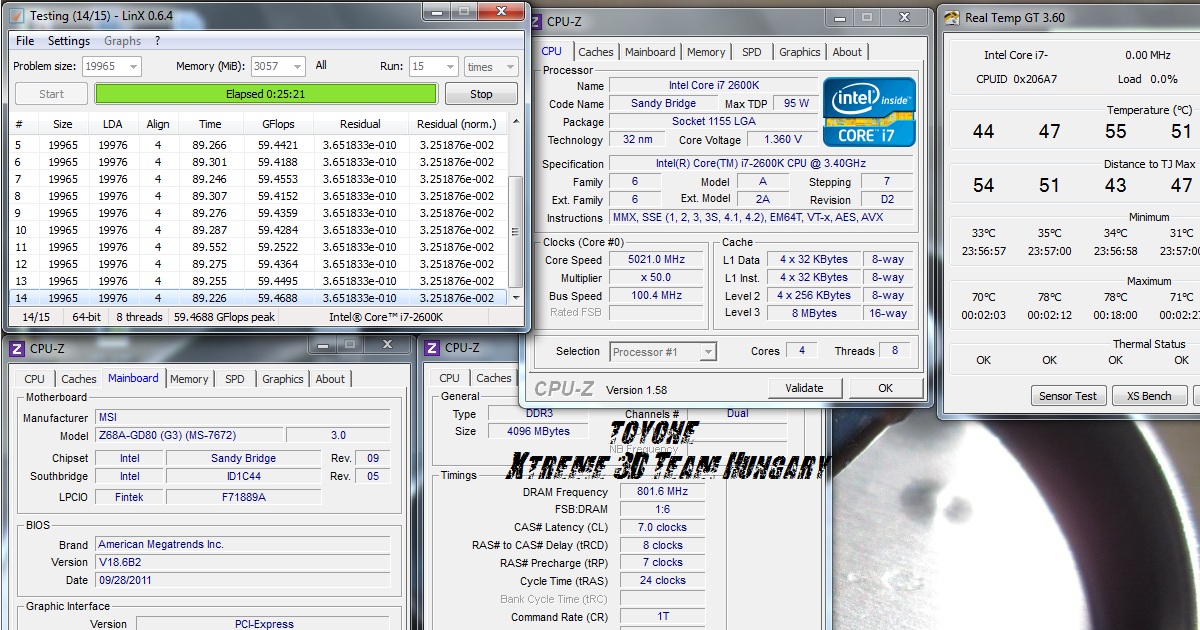Click the Southbridge ID1C44 field
The image size is (1200, 630).
(x=244, y=476)
